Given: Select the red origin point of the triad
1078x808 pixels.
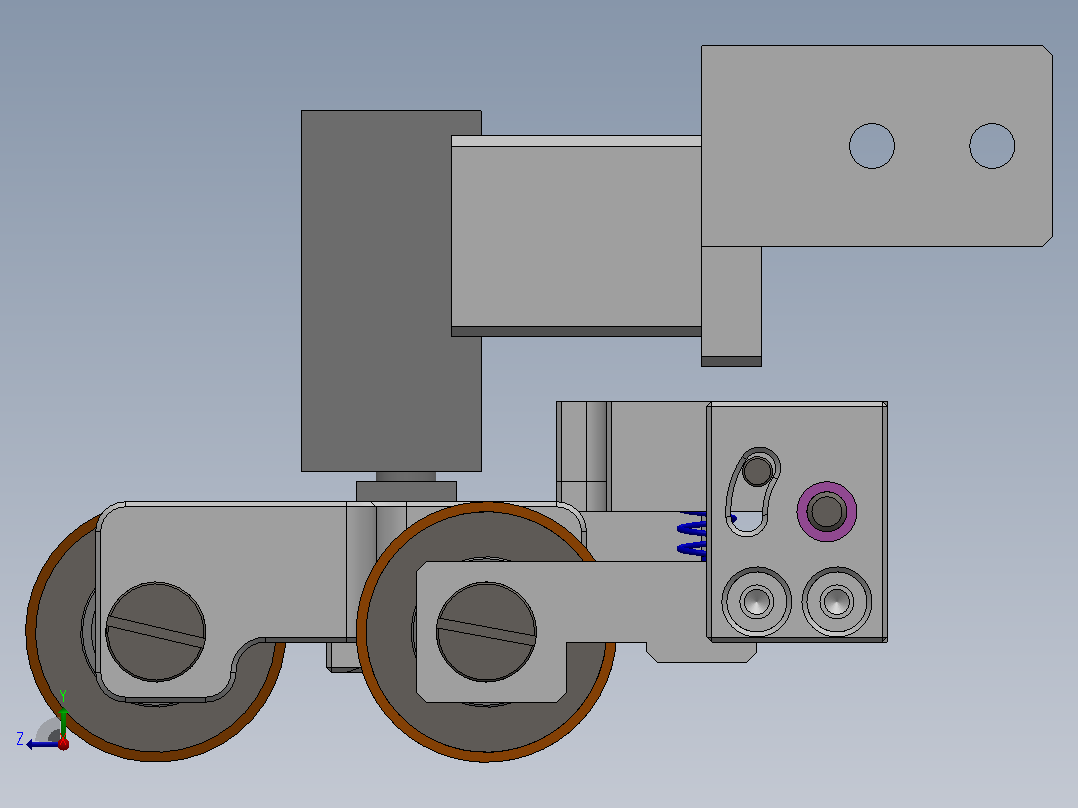Looking at the screenshot, I should click(x=64, y=744).
